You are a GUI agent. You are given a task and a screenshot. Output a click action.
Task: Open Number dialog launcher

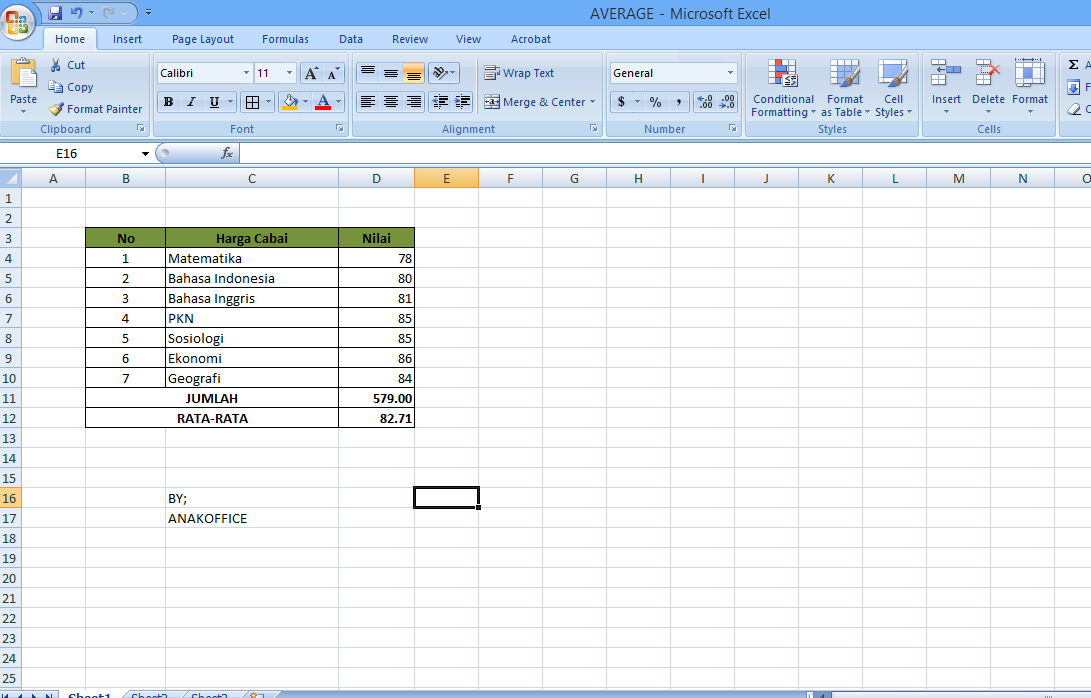(733, 128)
